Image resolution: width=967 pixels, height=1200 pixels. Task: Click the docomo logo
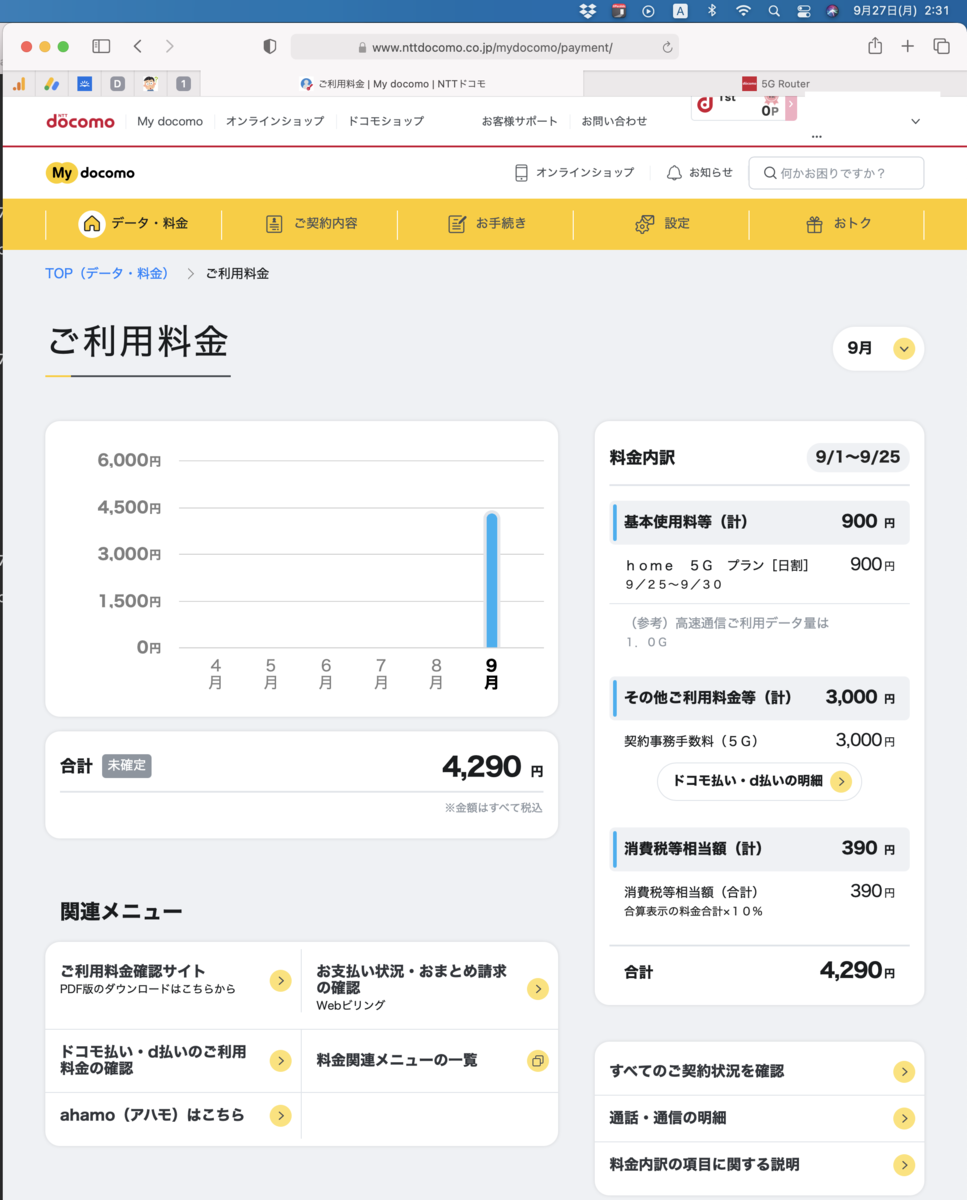pyautogui.click(x=81, y=121)
